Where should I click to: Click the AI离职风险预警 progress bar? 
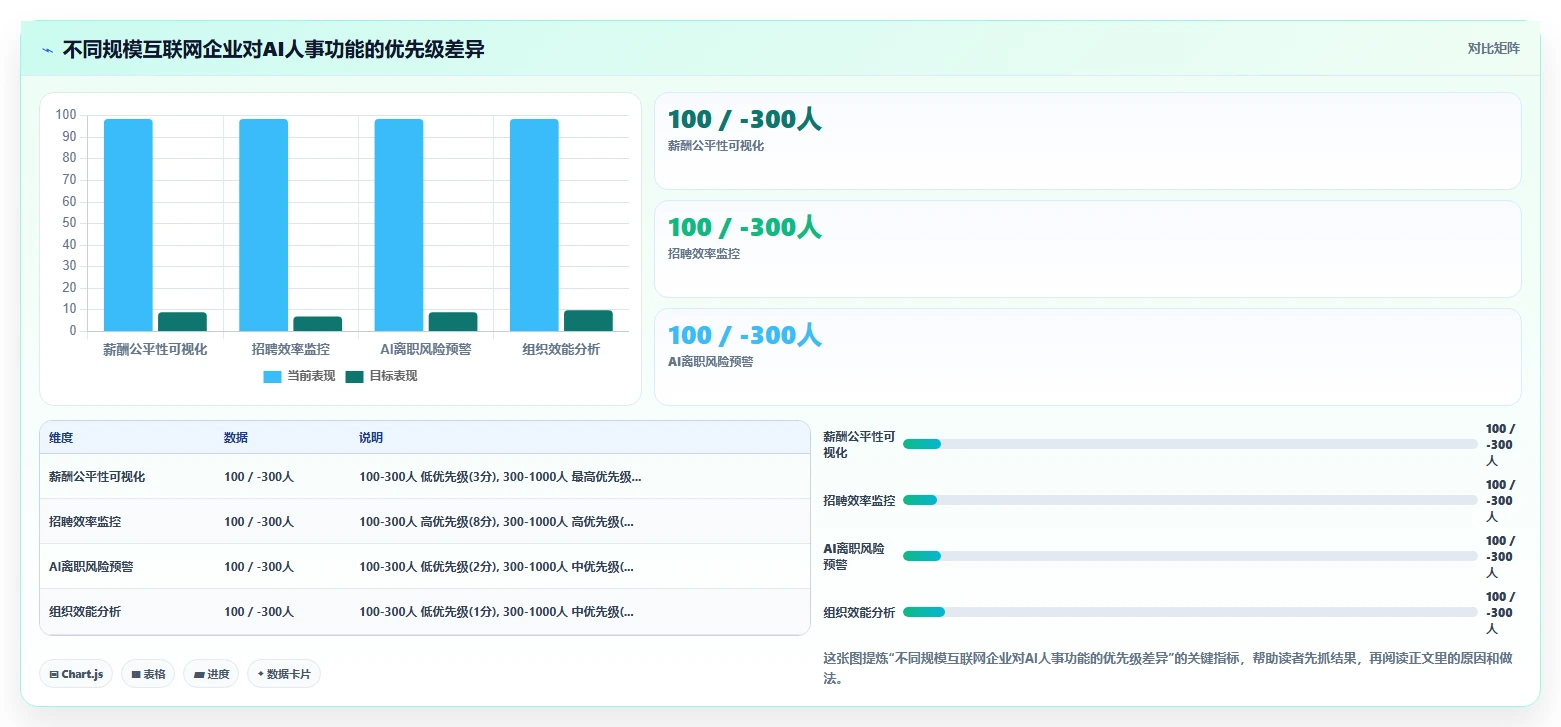point(1190,556)
